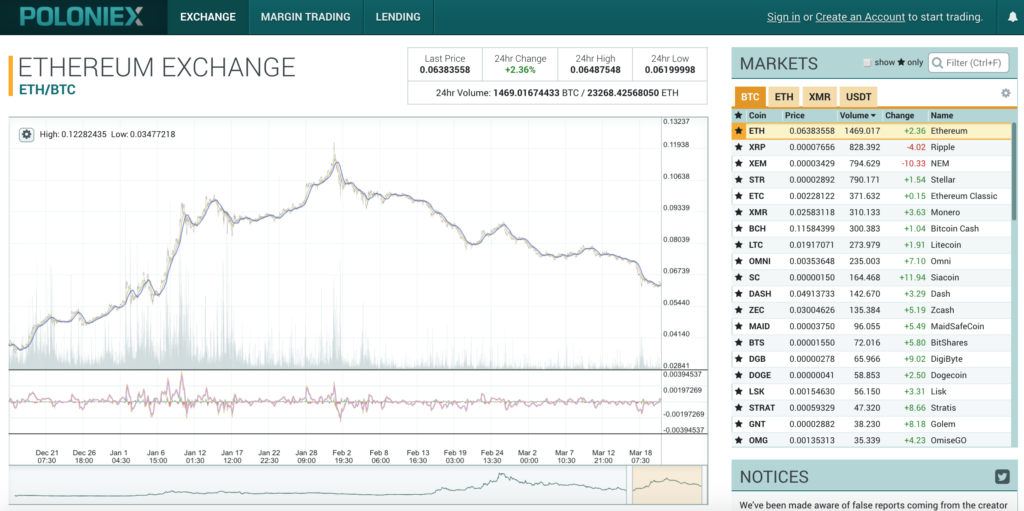This screenshot has width=1024, height=511.
Task: Toggle the ZEC favorite star
Action: (x=739, y=310)
